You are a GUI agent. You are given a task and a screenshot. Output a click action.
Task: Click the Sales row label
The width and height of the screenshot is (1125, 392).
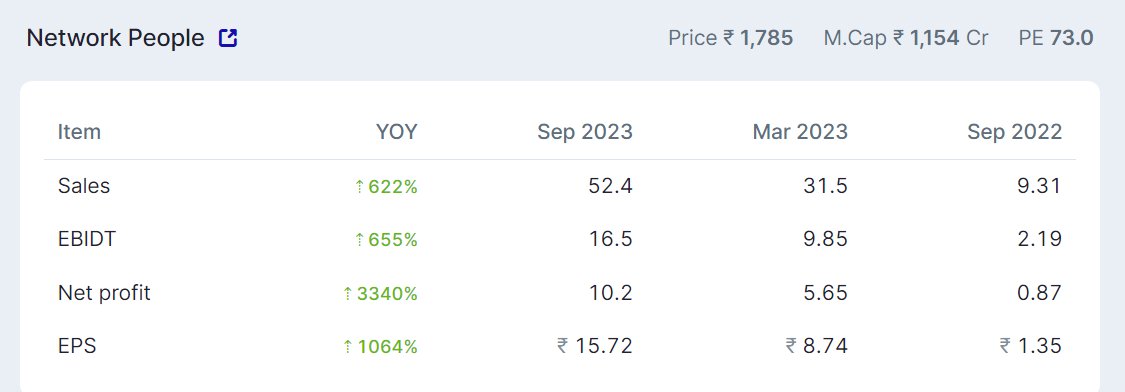(x=84, y=186)
